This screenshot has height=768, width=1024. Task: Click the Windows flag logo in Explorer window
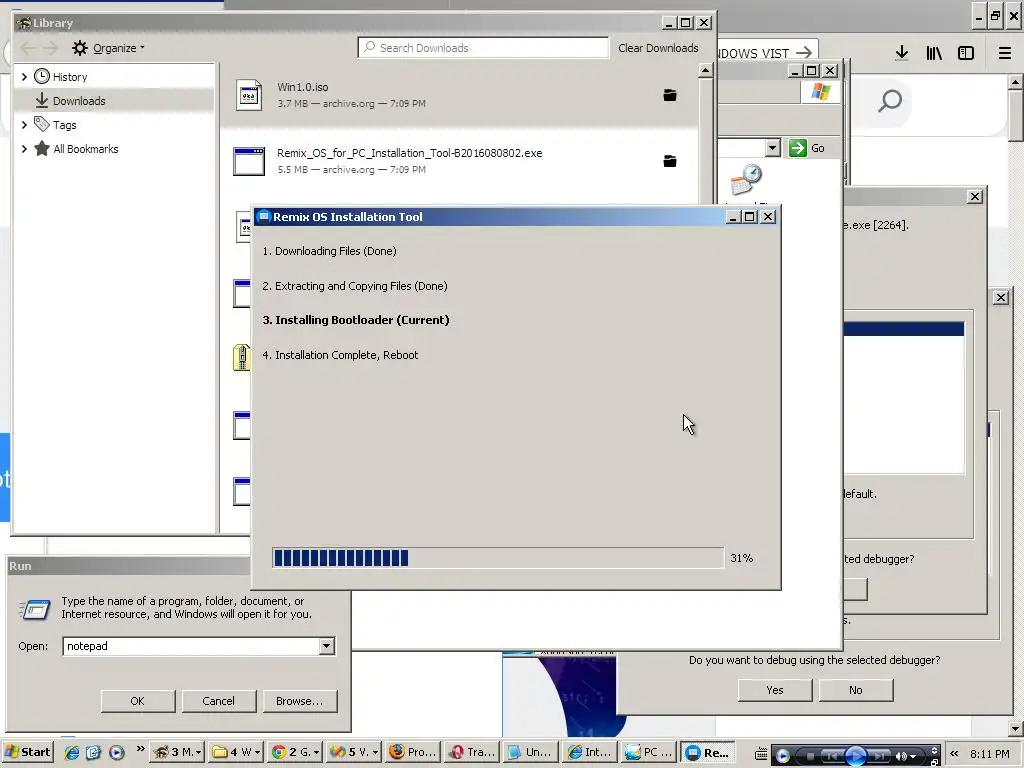[820, 91]
